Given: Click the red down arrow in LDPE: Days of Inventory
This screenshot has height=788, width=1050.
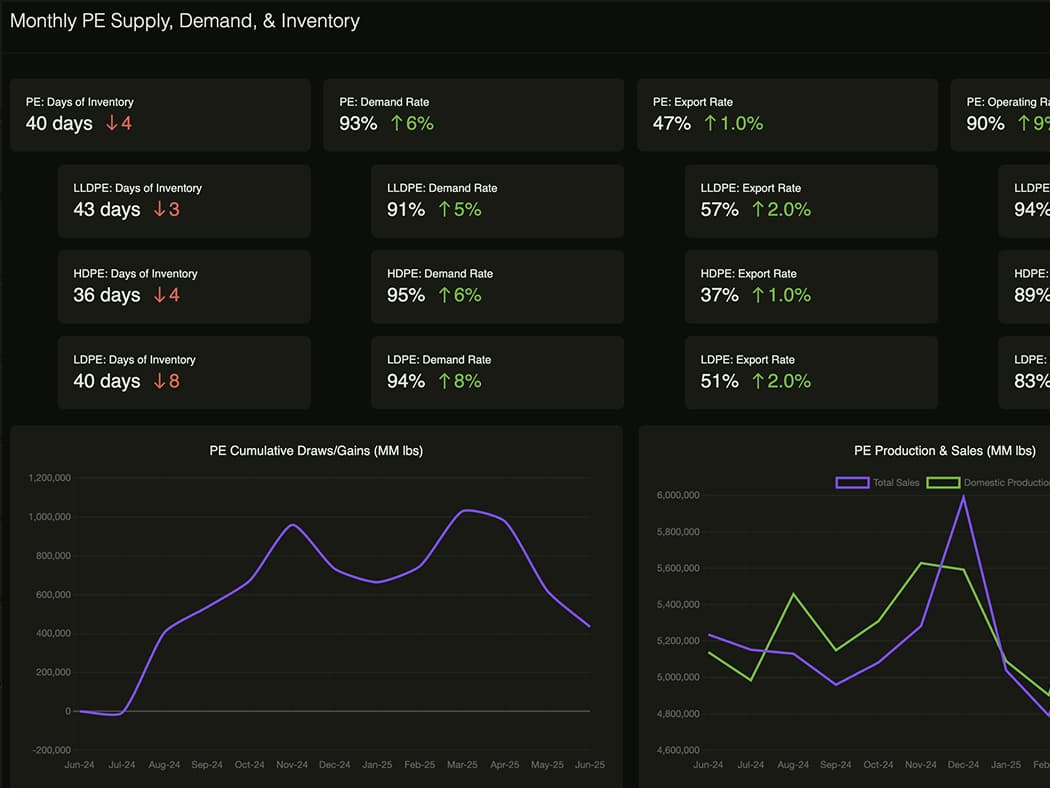Looking at the screenshot, I should (159, 382).
